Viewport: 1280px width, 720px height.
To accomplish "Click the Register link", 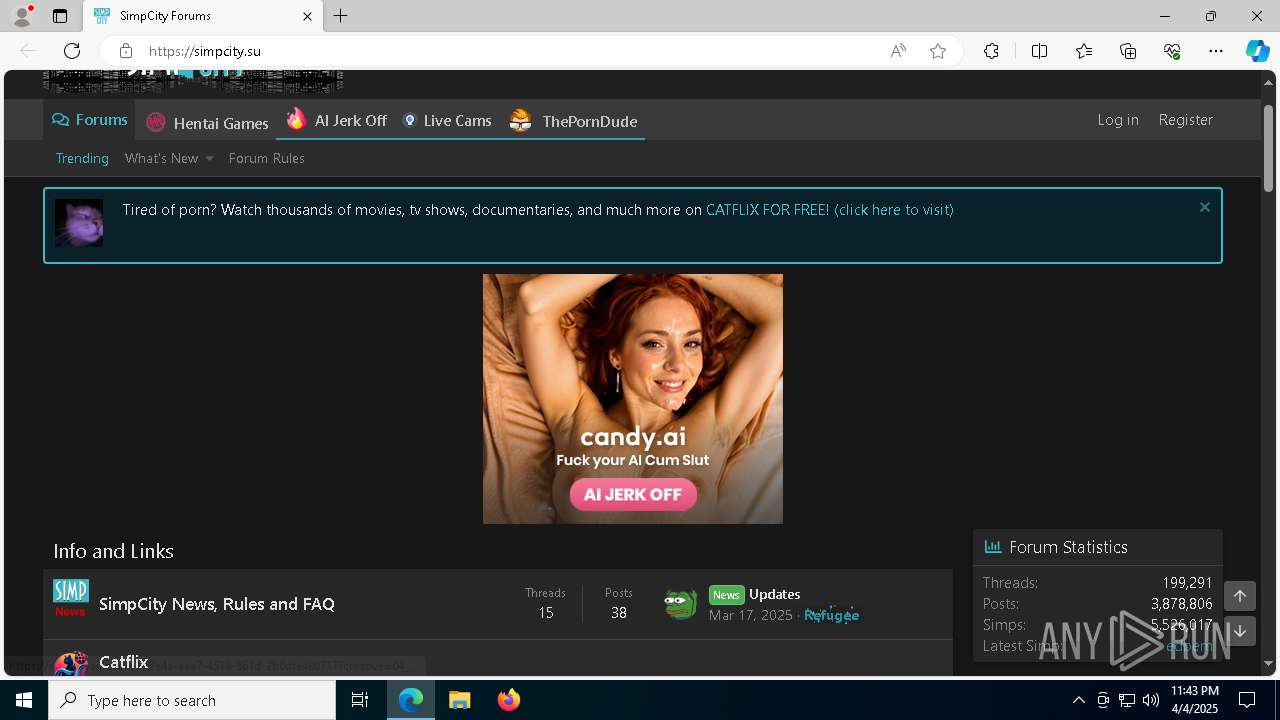I will [x=1185, y=119].
